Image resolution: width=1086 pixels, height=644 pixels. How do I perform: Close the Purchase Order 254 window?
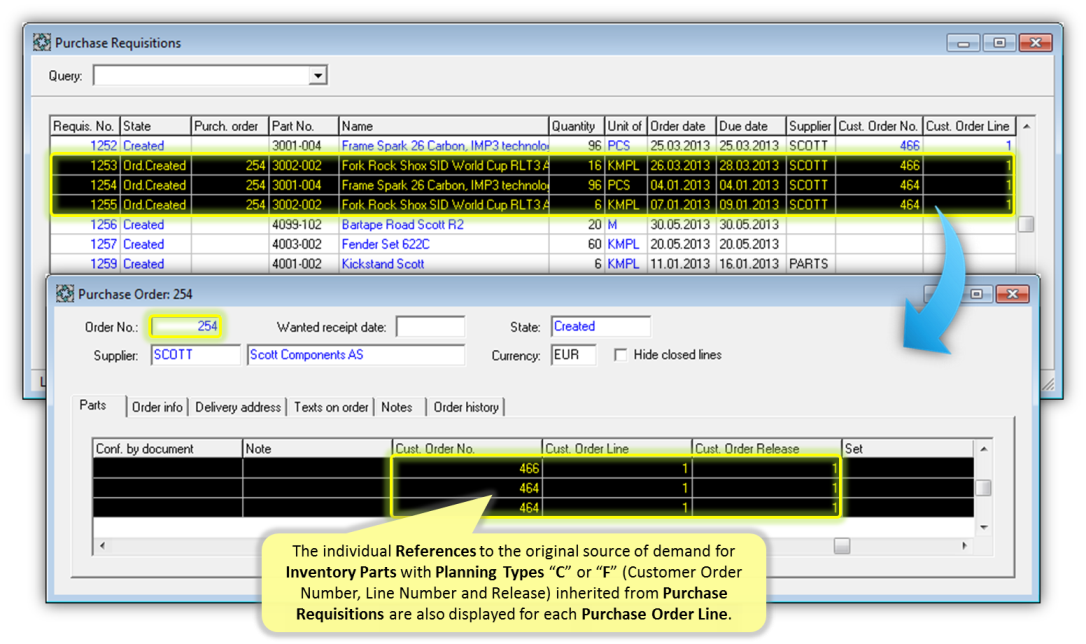(x=1012, y=294)
